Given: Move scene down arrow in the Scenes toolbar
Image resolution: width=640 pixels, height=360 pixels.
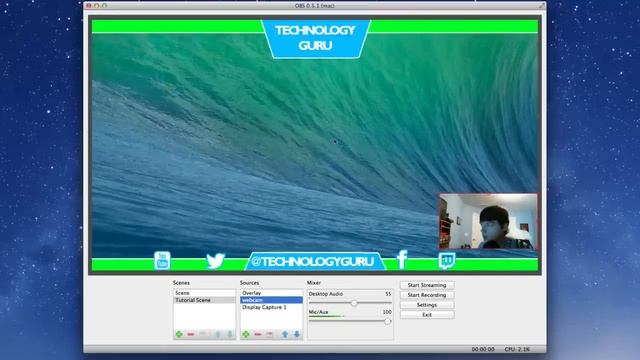Looking at the screenshot, I should click(x=230, y=334).
